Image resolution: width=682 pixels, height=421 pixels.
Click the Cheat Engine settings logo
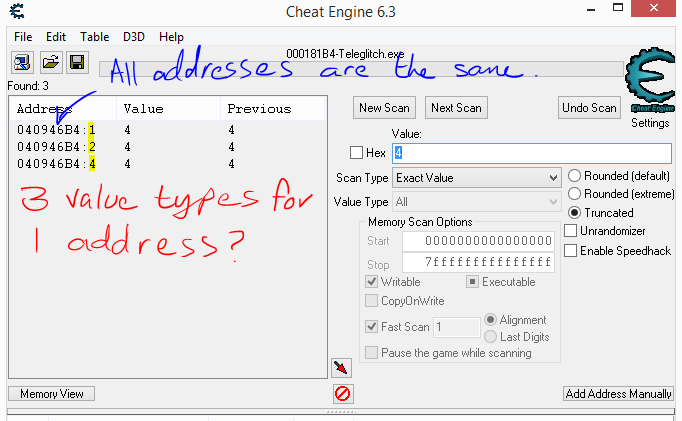pos(649,88)
